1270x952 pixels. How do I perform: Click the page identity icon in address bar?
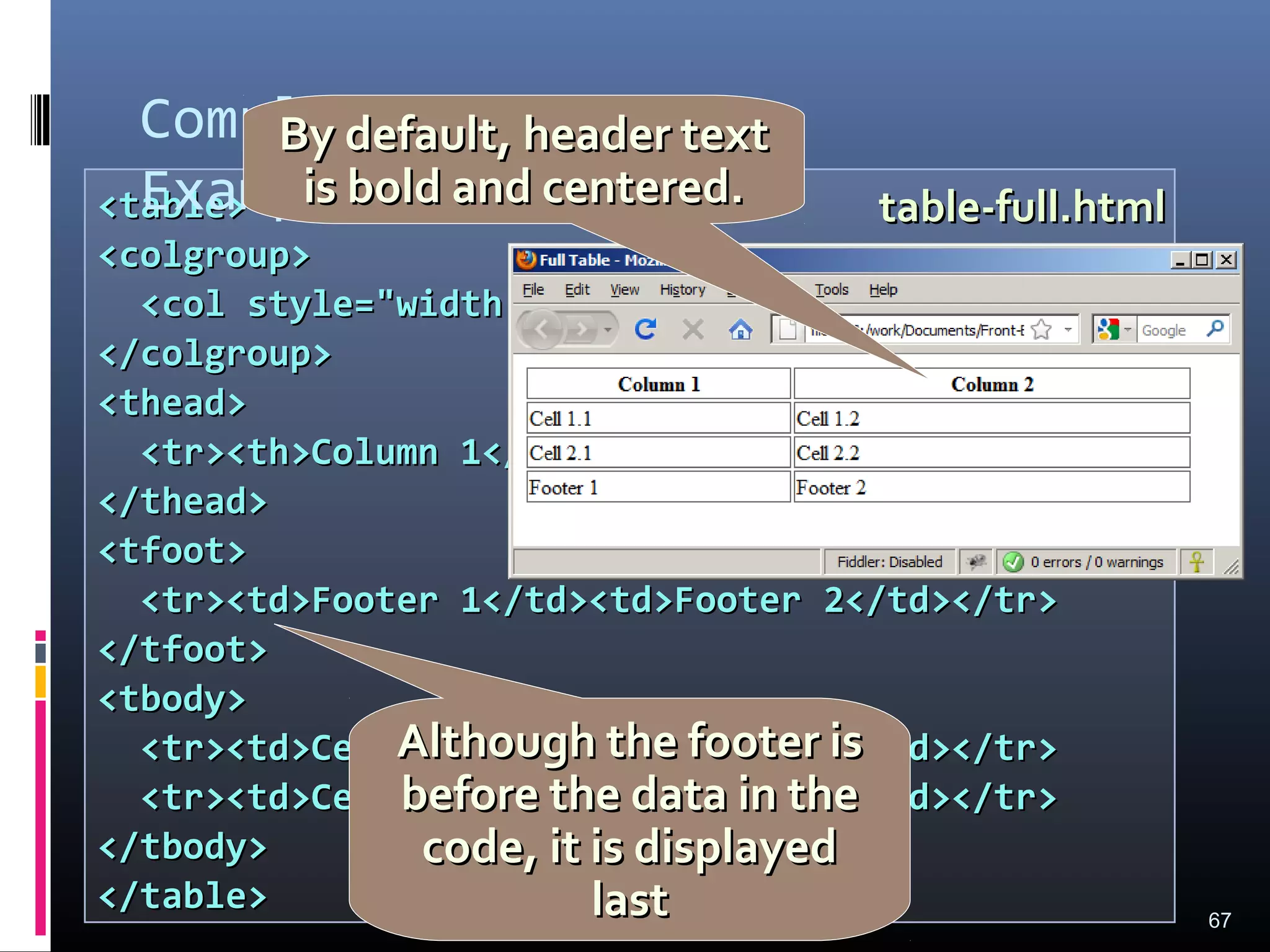788,329
